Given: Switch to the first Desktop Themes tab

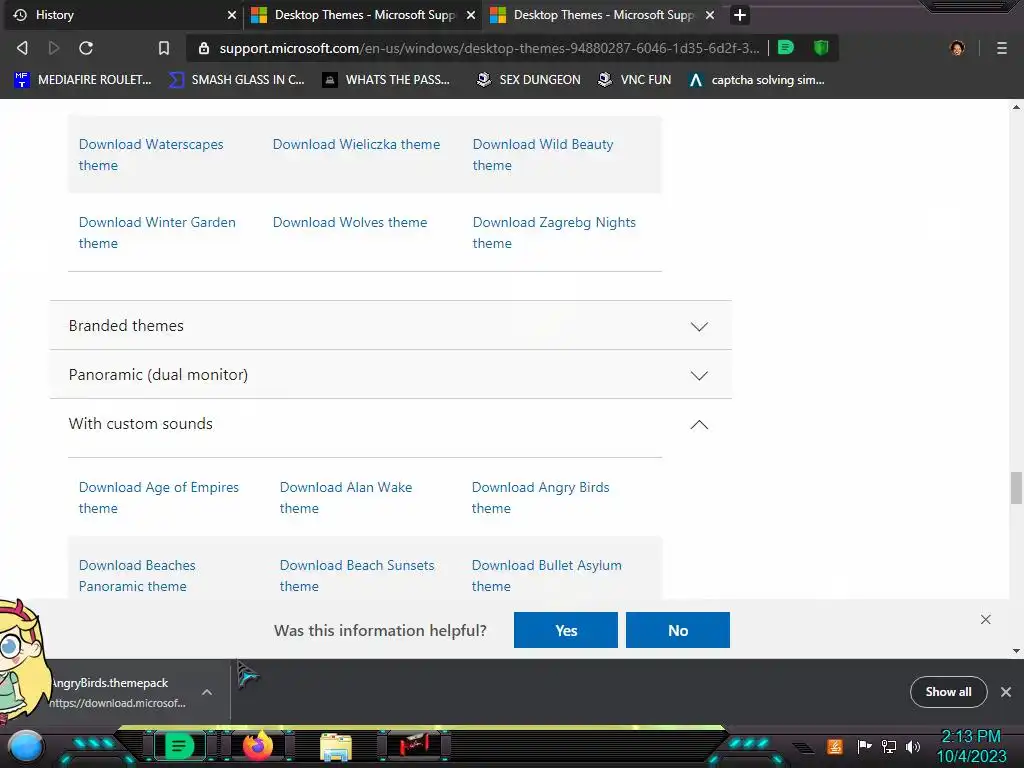Looking at the screenshot, I should [363, 15].
